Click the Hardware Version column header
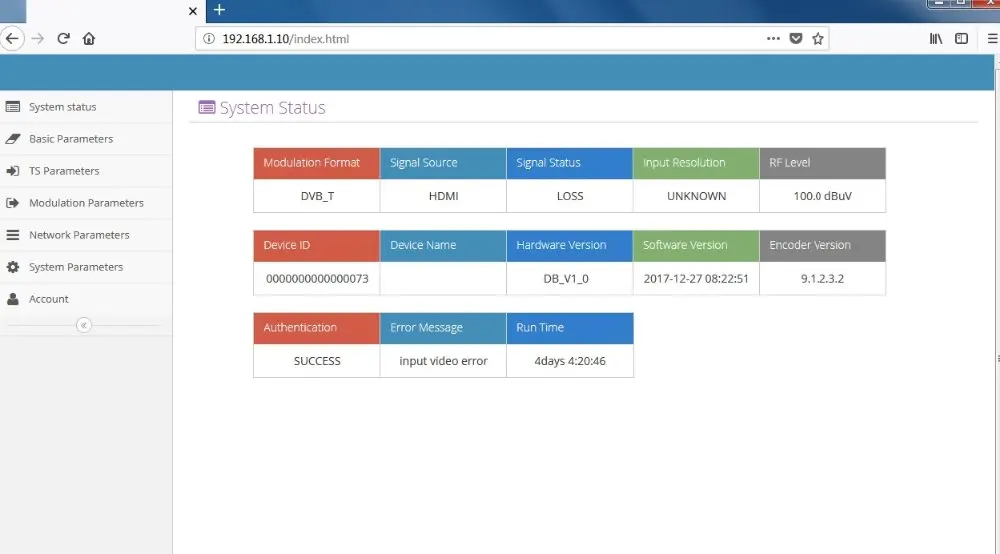Image resolution: width=1000 pixels, height=554 pixels. 570,245
